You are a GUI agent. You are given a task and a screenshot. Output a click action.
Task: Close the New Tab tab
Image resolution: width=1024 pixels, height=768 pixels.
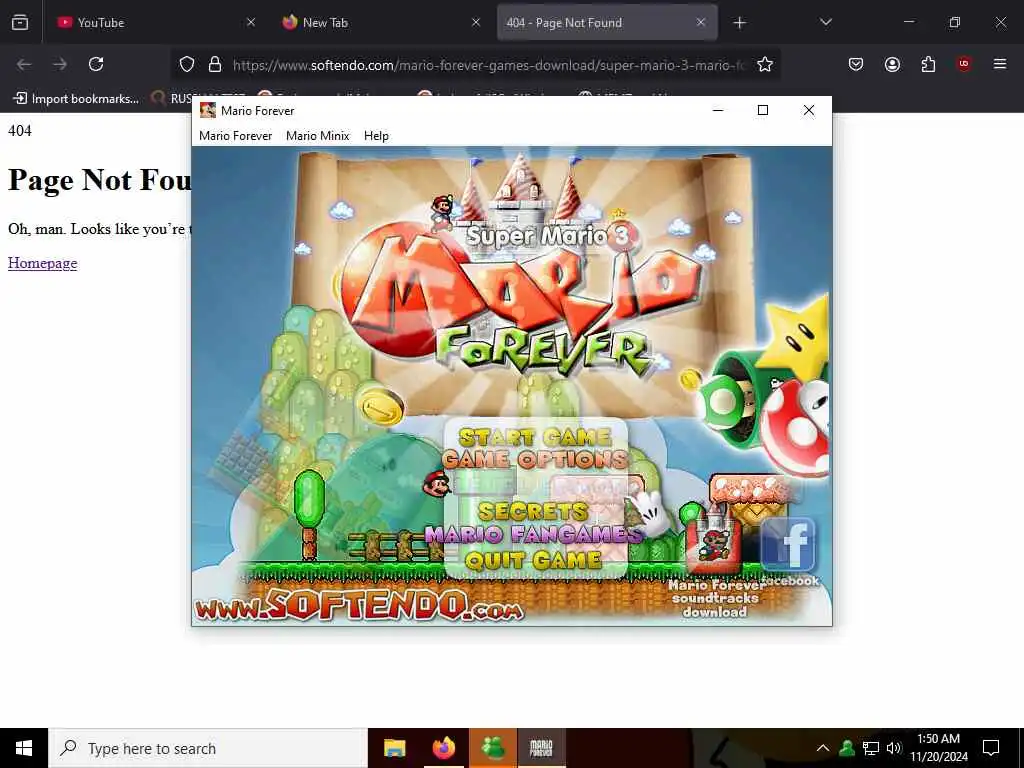coord(476,23)
